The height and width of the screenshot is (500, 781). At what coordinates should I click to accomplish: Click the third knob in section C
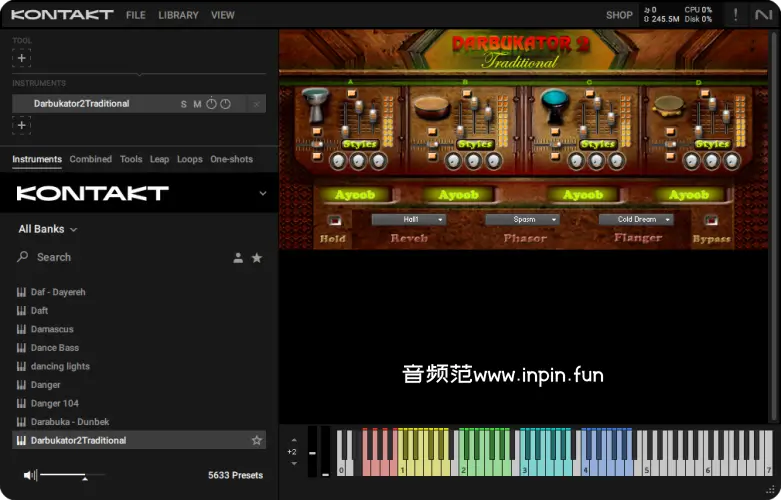[x=617, y=160]
